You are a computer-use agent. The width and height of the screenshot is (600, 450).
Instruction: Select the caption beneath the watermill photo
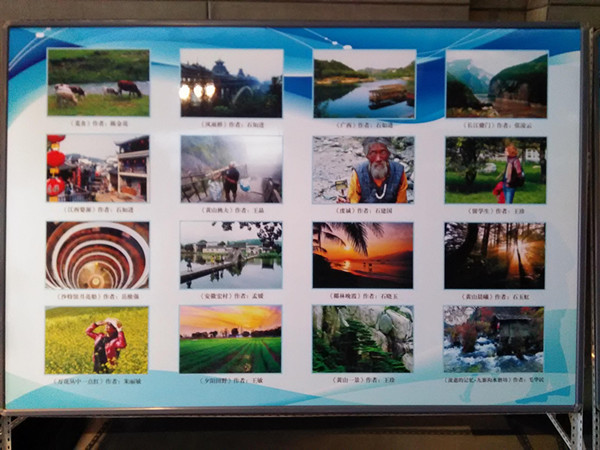(493, 380)
